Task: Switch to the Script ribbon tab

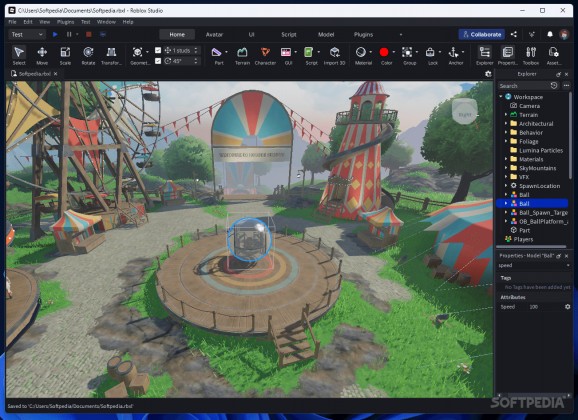Action: tap(289, 34)
